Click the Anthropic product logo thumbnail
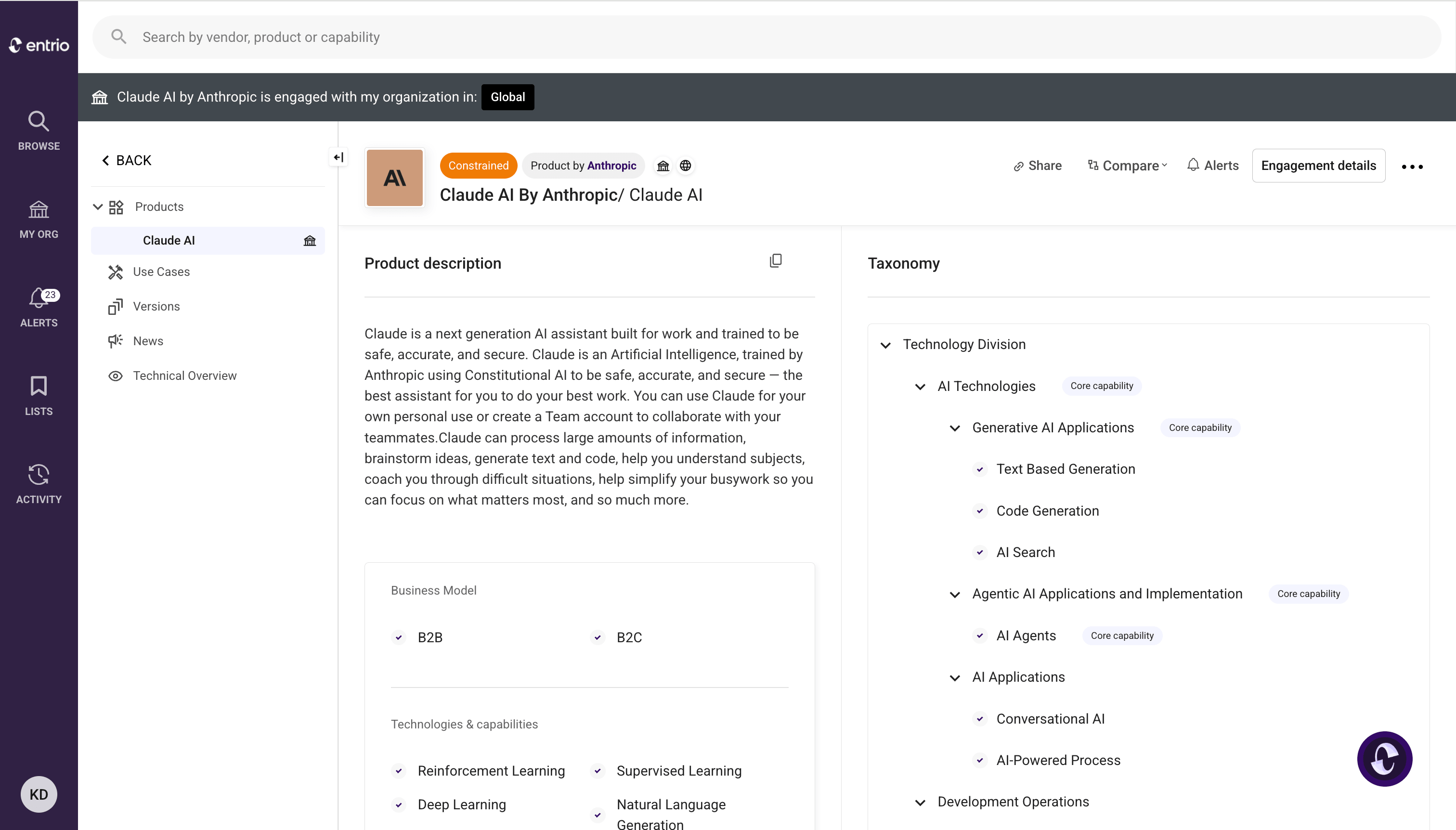1456x830 pixels. [x=394, y=178]
